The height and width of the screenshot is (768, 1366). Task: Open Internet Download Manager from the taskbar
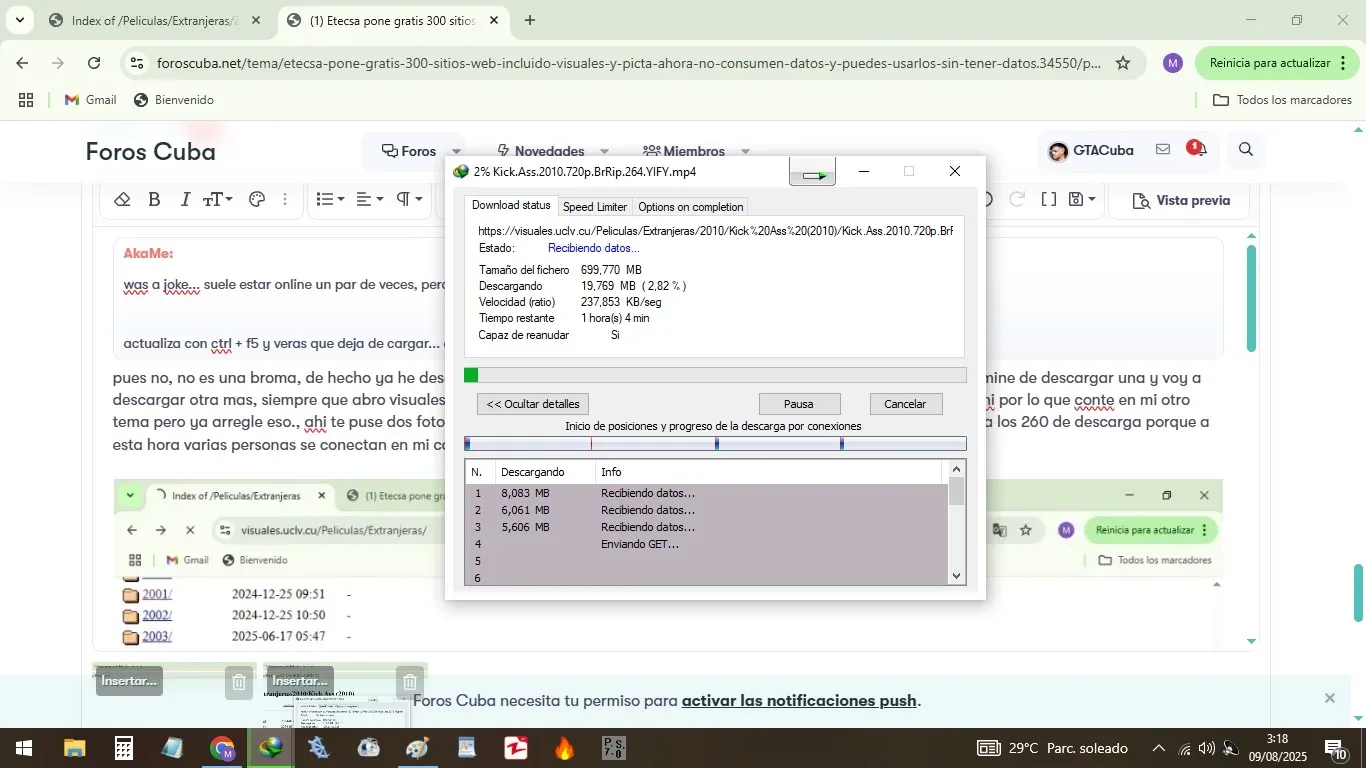click(270, 747)
